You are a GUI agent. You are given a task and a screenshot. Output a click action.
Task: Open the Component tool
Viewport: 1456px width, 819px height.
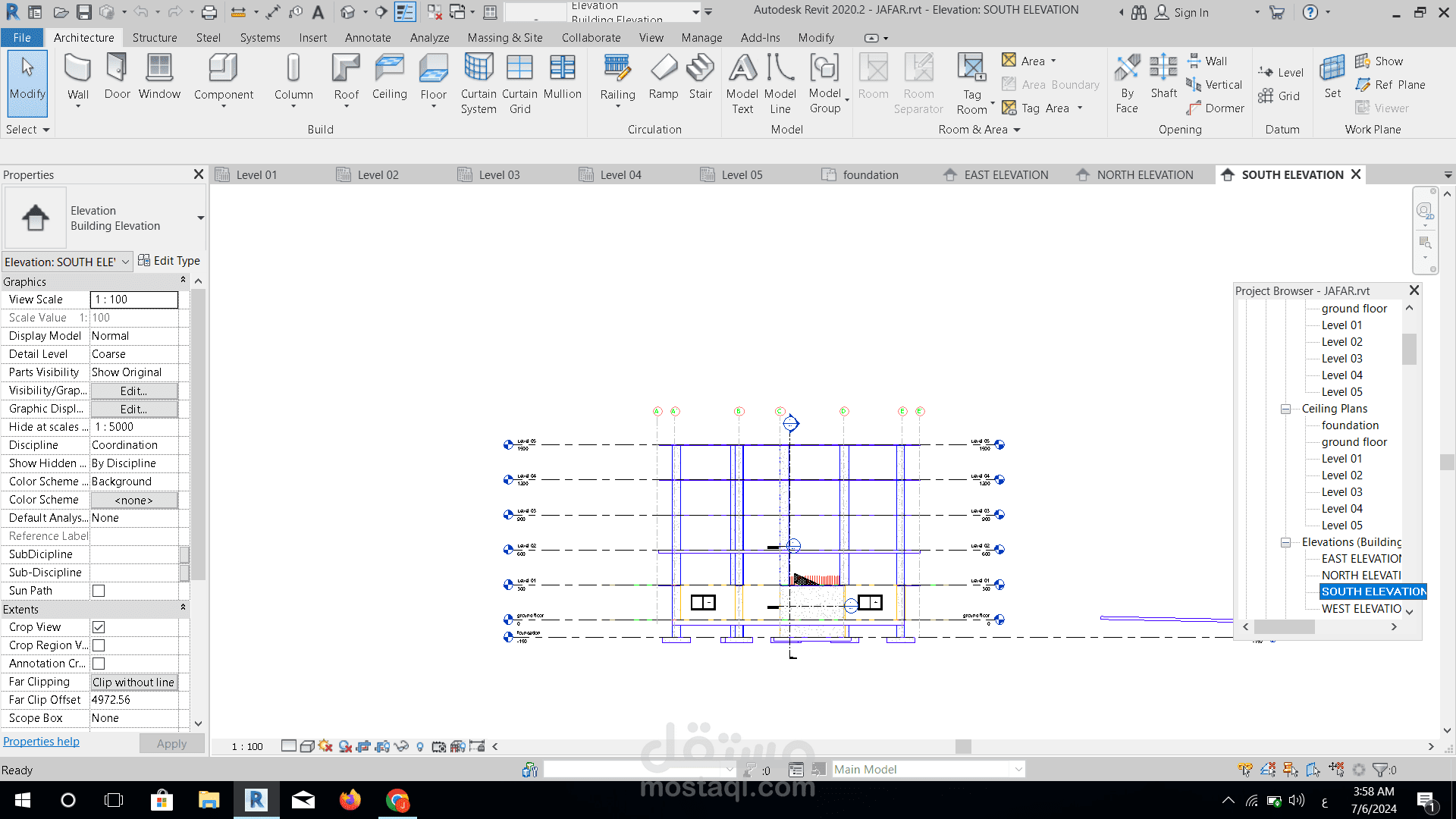[x=223, y=80]
